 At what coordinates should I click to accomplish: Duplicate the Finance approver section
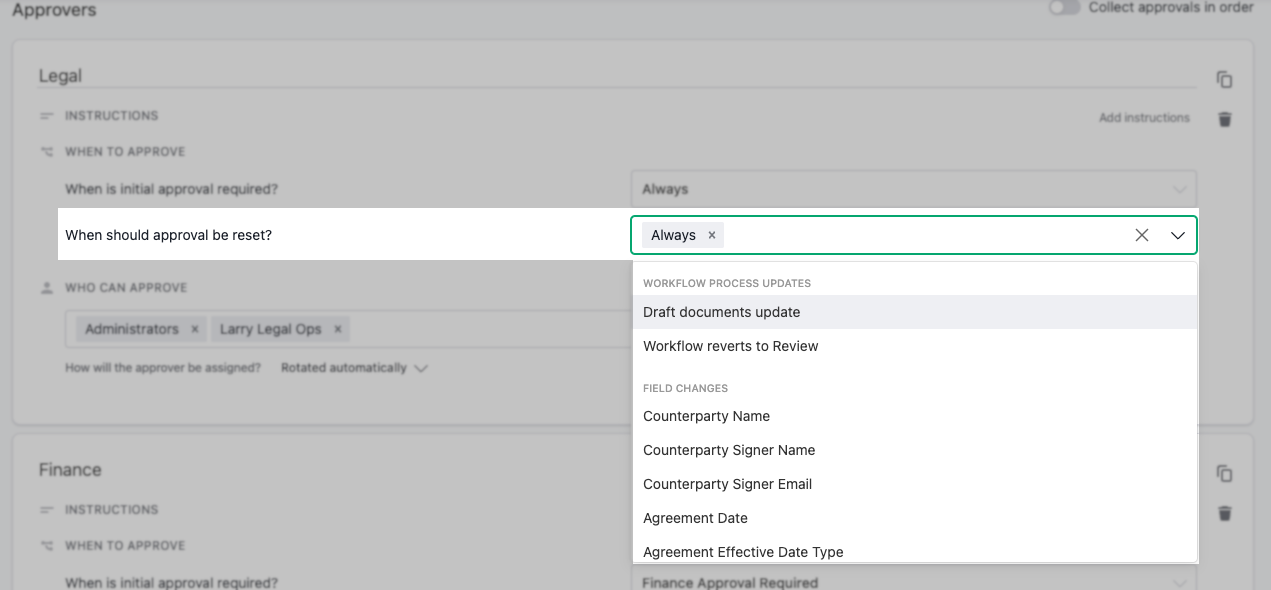[x=1224, y=474]
